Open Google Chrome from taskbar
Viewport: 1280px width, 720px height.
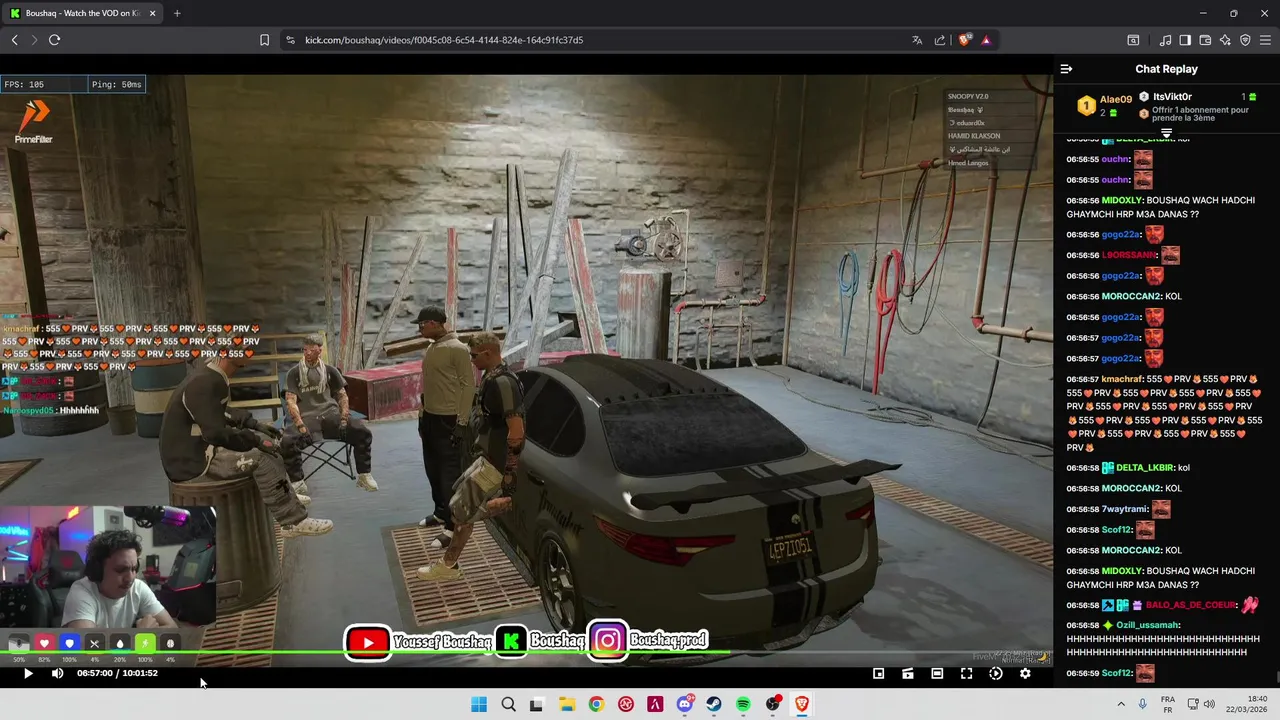coord(596,704)
